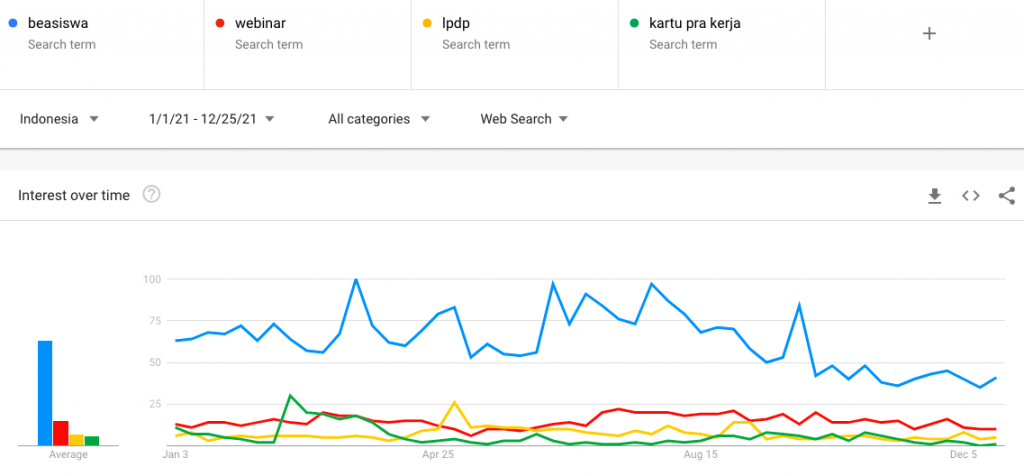Open the Web Search type dropdown
1024x476 pixels.
[x=524, y=119]
